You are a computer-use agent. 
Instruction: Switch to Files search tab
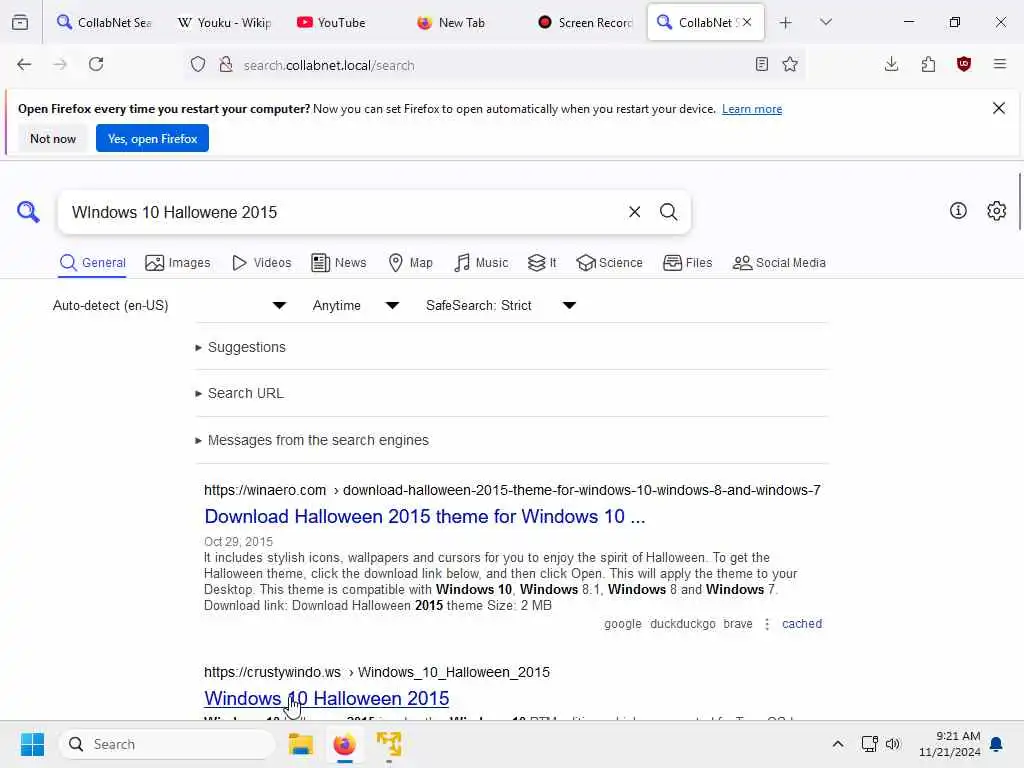pos(688,263)
